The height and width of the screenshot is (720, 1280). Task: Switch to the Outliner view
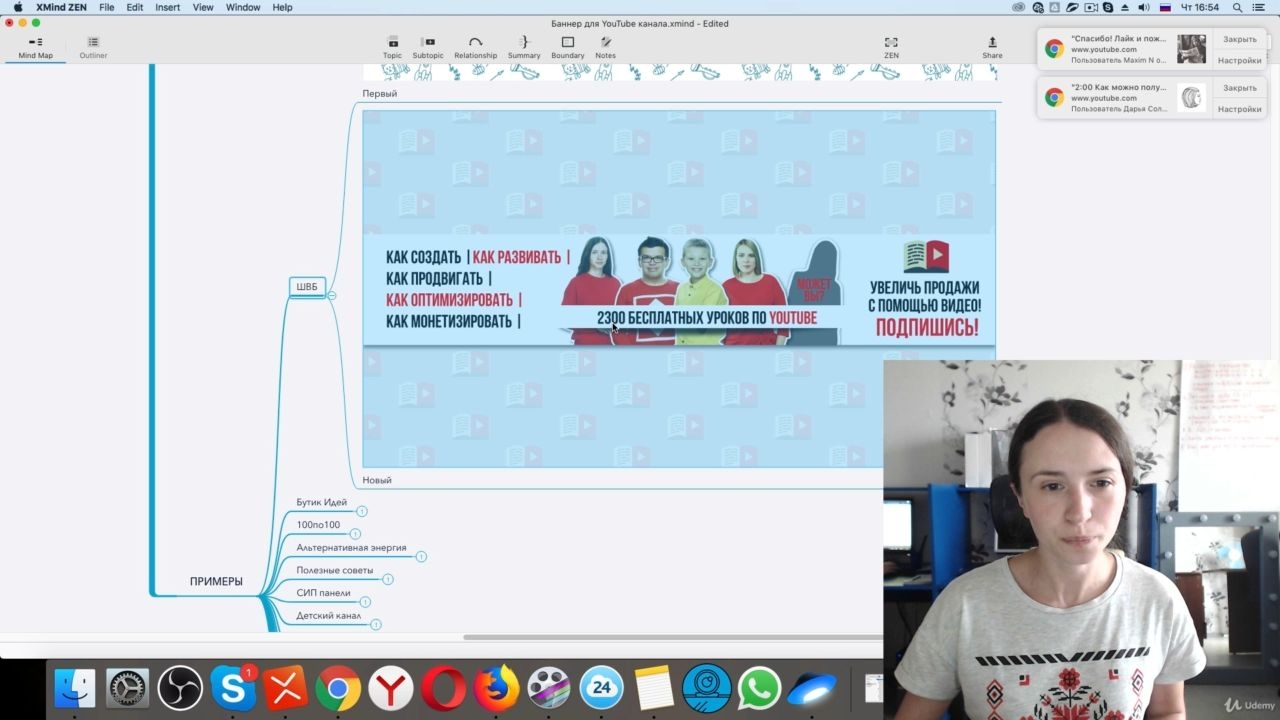tap(93, 47)
